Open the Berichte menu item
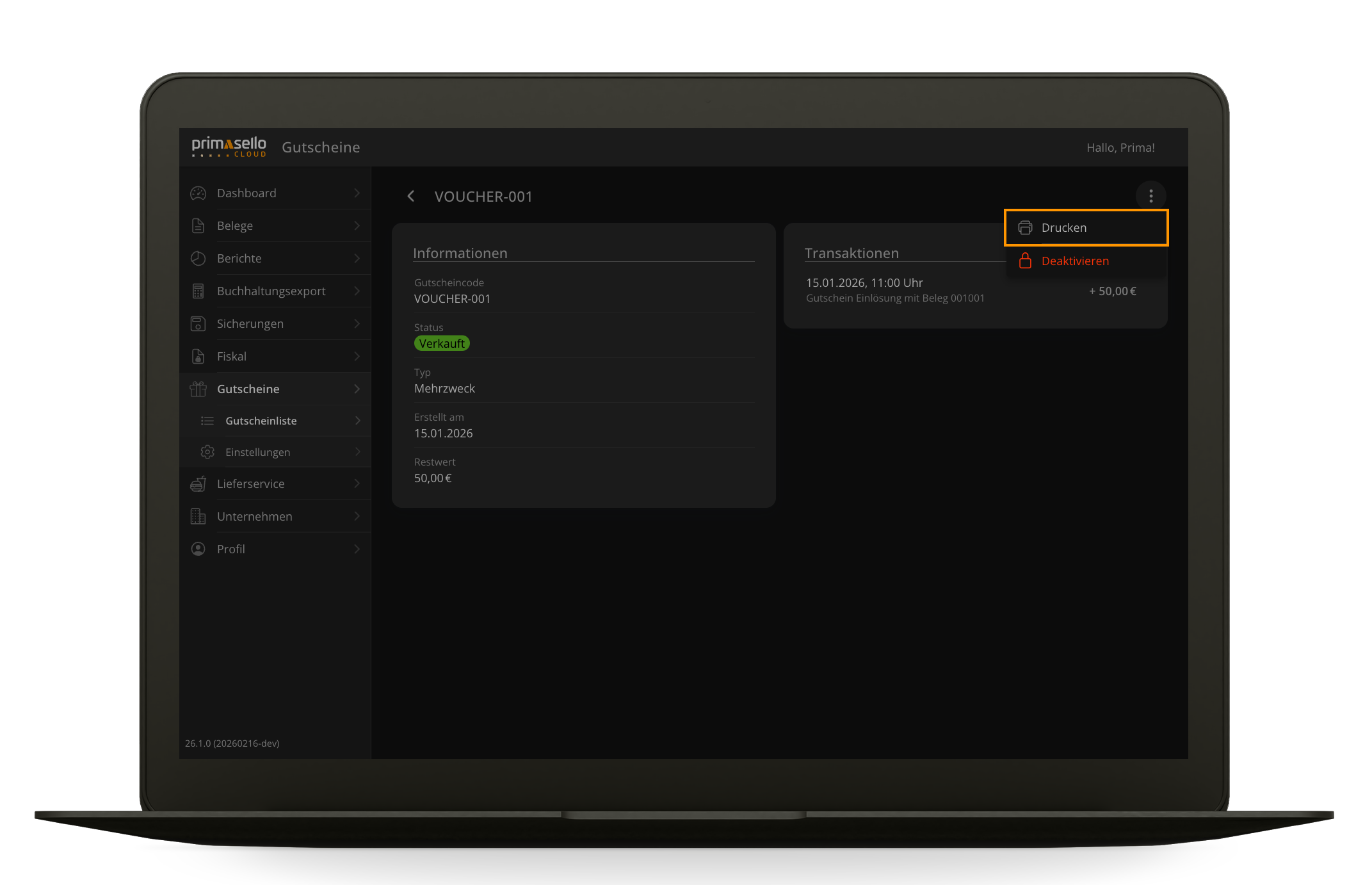 275,258
